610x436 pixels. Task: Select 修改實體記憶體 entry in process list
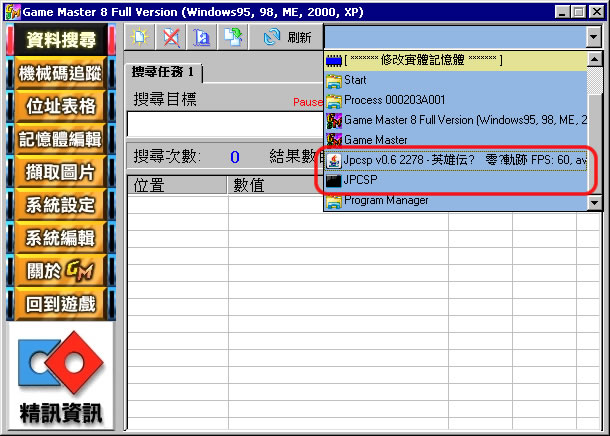point(456,60)
